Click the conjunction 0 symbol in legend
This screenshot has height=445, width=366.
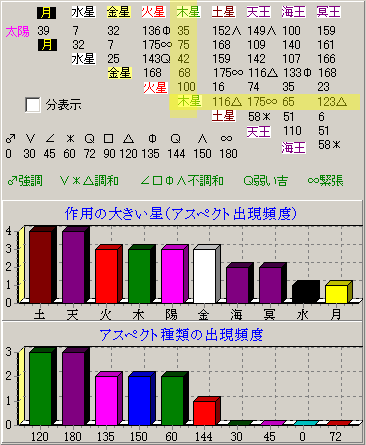(x=10, y=138)
